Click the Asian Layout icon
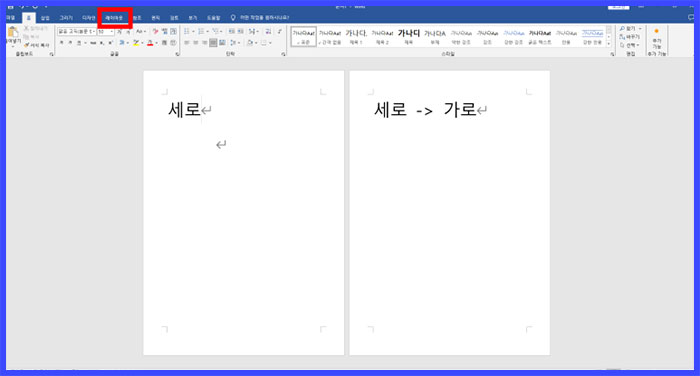Screen dimensions: 700x376 click(x=253, y=31)
